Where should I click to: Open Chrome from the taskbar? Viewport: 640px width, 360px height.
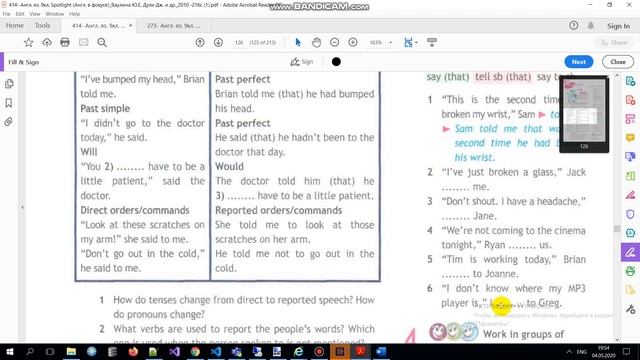(196, 351)
